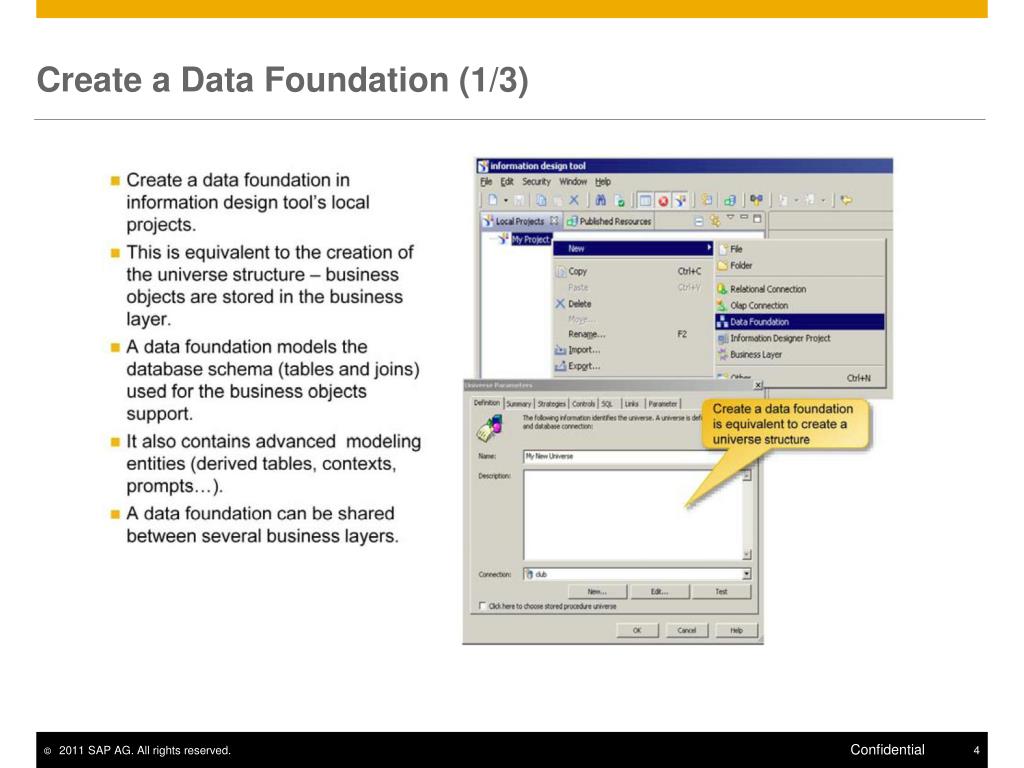Switch to the Published Resources tab
This screenshot has height=768, width=1024.
coord(609,221)
